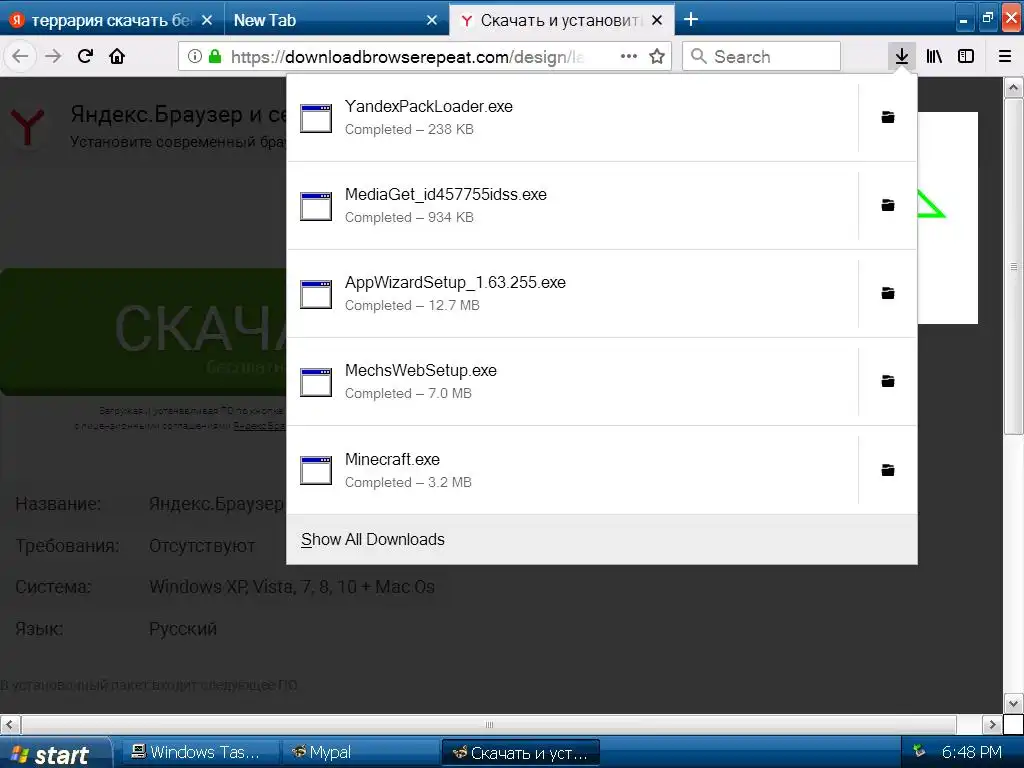Viewport: 1024px width, 768px height.
Task: Click the MechsWebSetup.exe file icon
Action: (316, 383)
